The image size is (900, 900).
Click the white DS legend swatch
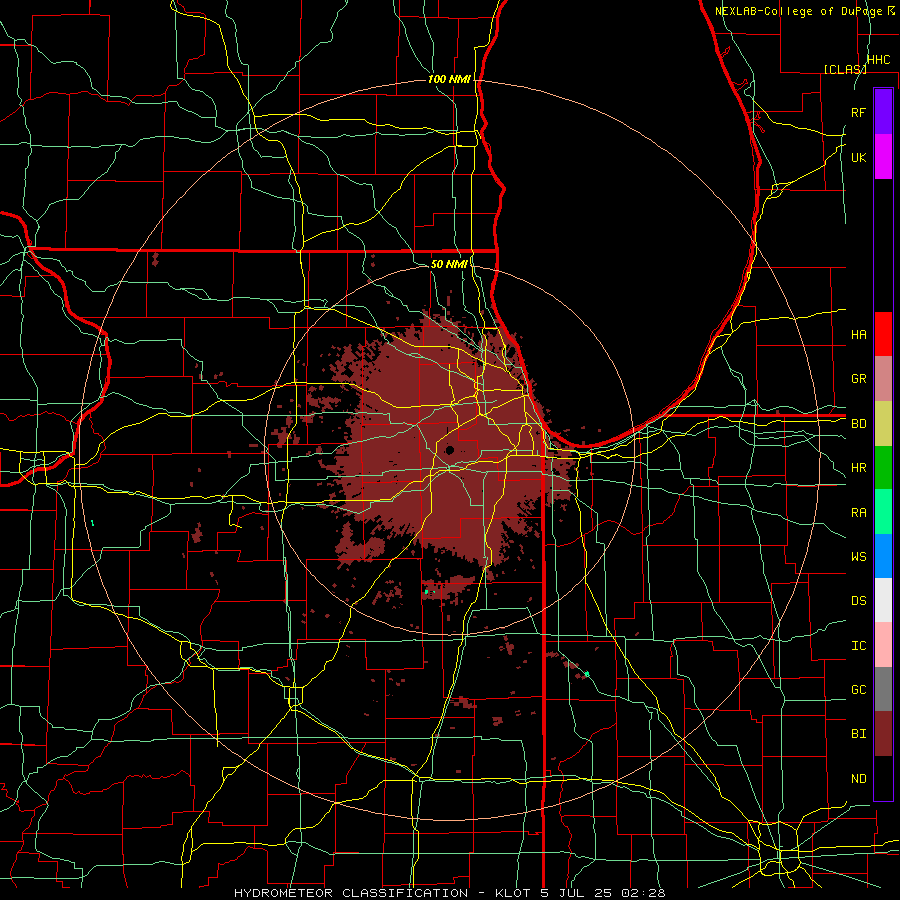(883, 600)
